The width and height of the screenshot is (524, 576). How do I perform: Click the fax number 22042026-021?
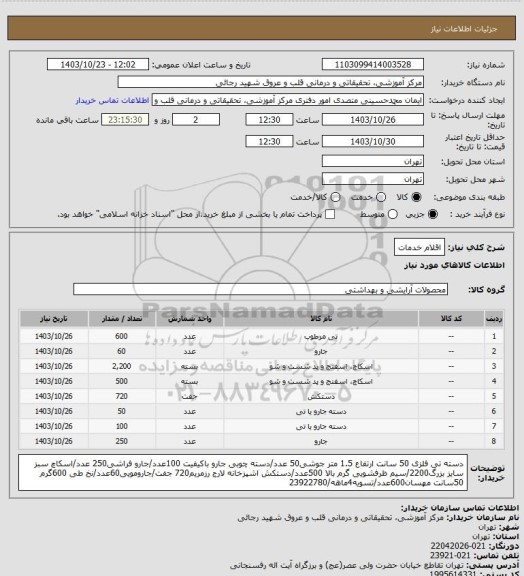click(x=458, y=546)
